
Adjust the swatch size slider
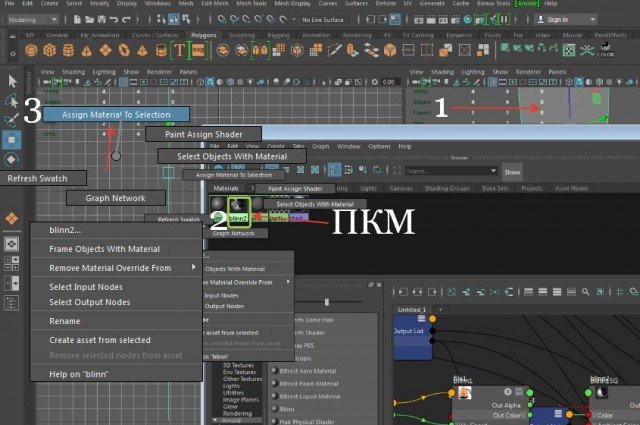[x=327, y=301]
